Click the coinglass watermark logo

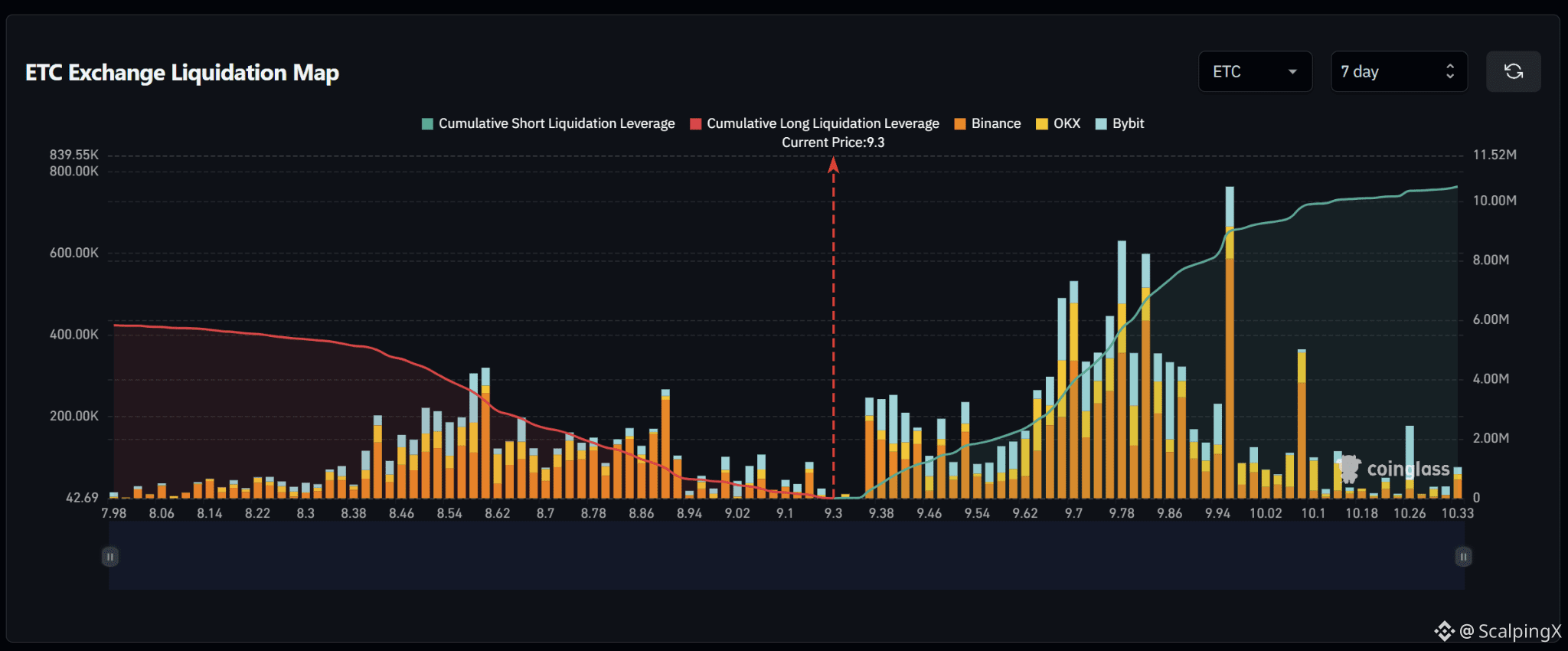[x=1393, y=469]
